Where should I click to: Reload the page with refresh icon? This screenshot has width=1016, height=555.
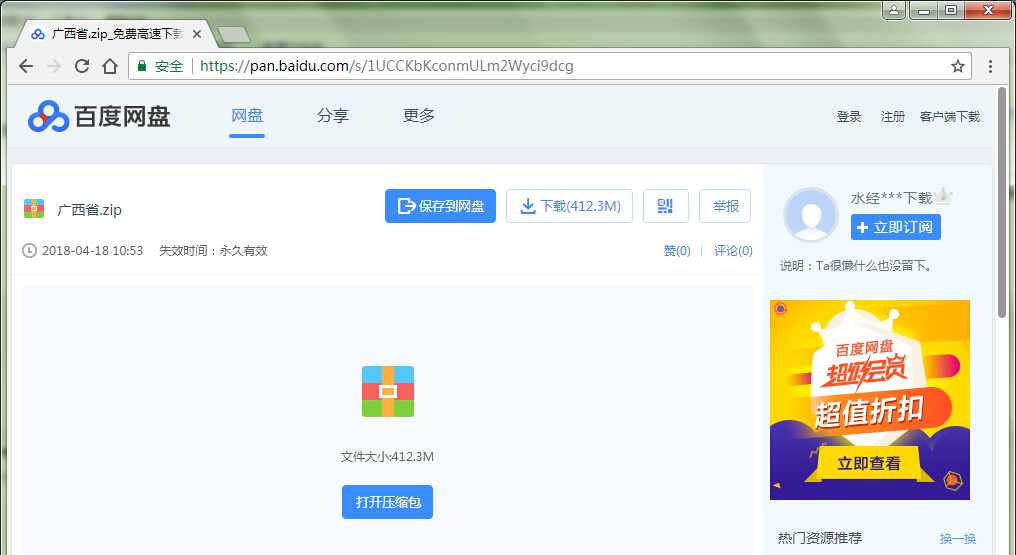tap(82, 66)
